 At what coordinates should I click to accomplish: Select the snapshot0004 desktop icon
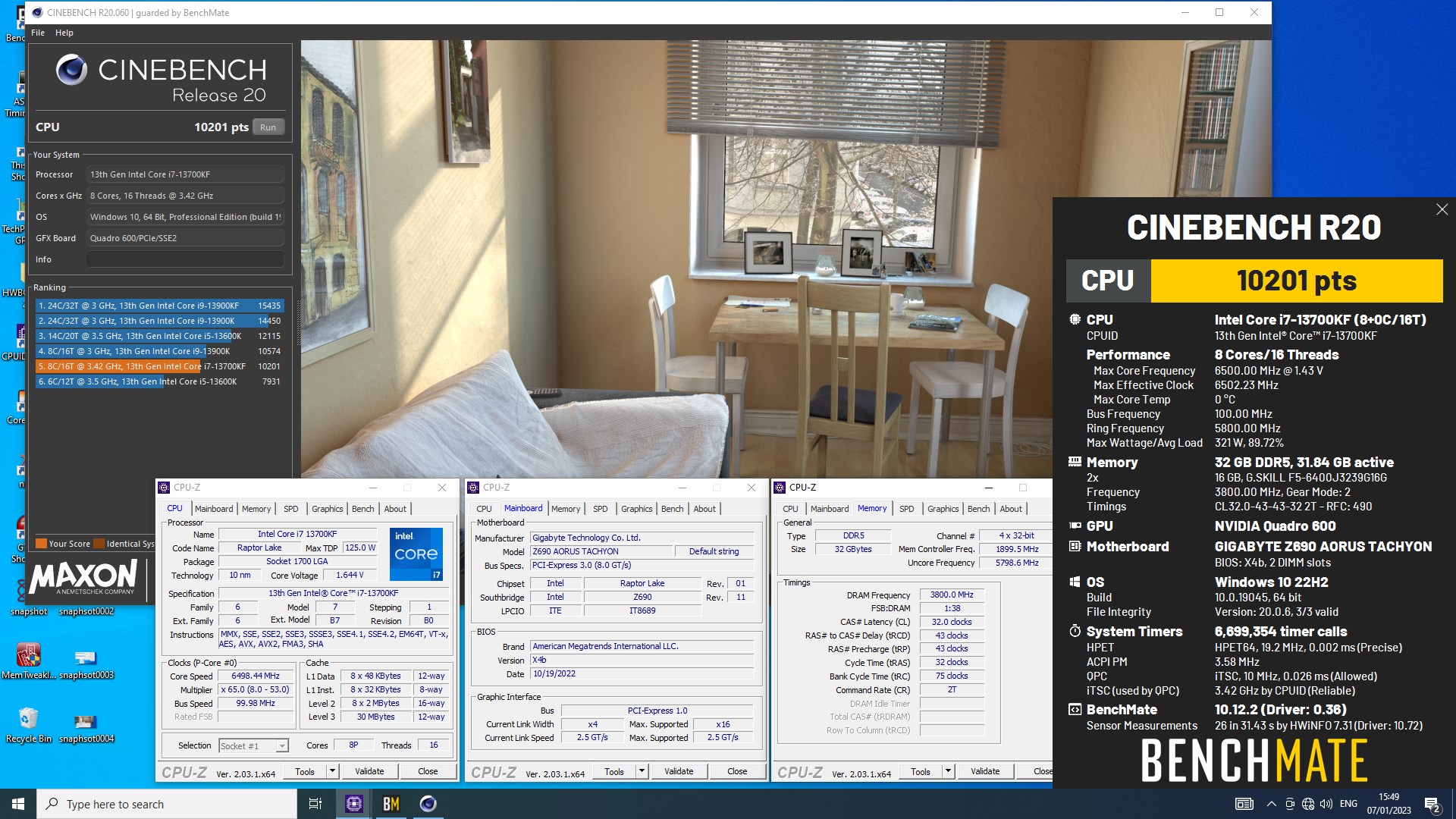[x=86, y=727]
